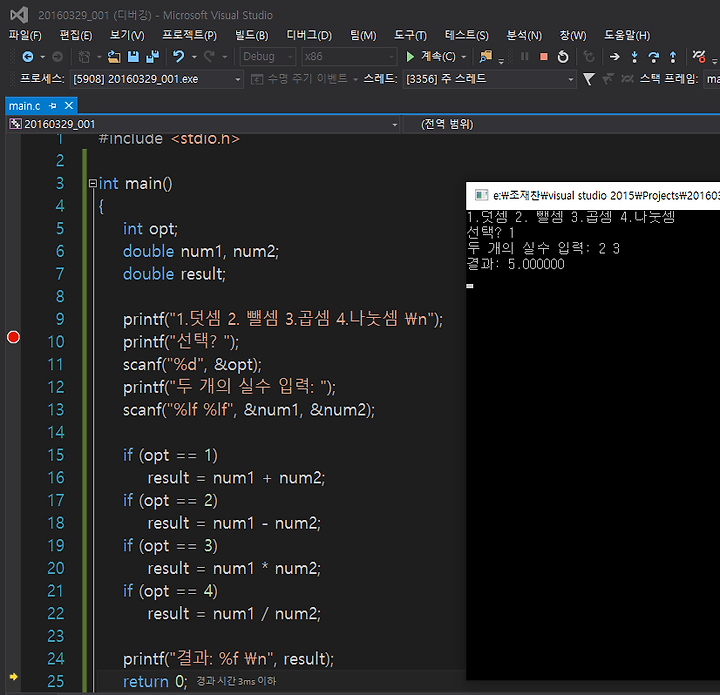Toggle the red breakpoint on line 10
The width and height of the screenshot is (720, 695).
[13, 337]
